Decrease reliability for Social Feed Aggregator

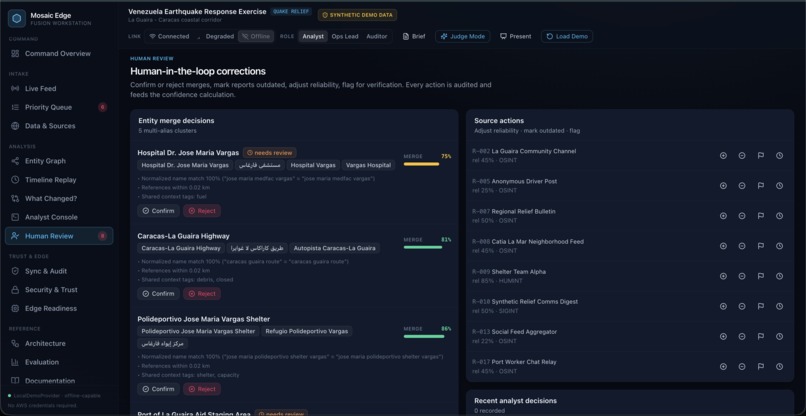[742, 336]
